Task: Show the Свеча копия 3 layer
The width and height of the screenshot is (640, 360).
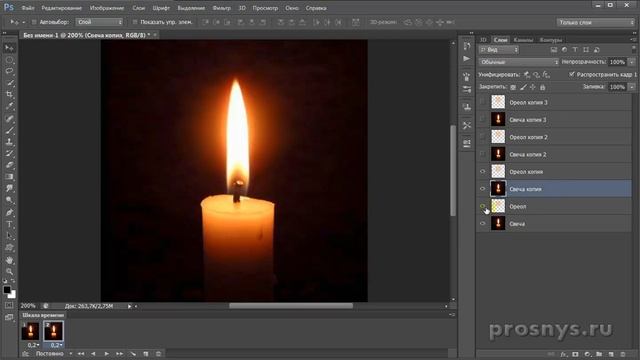Action: (x=482, y=120)
